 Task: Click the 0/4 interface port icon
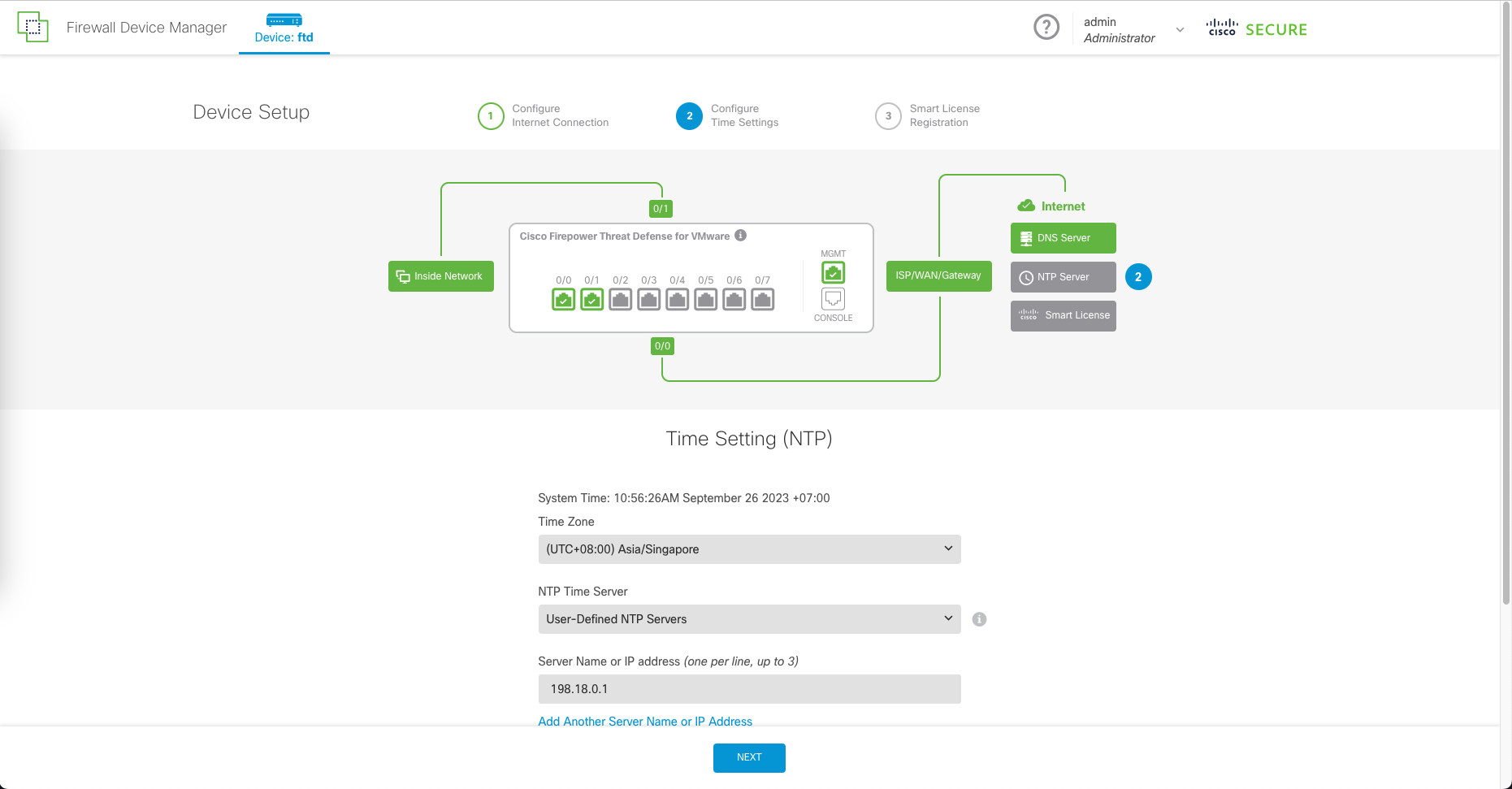coord(677,300)
